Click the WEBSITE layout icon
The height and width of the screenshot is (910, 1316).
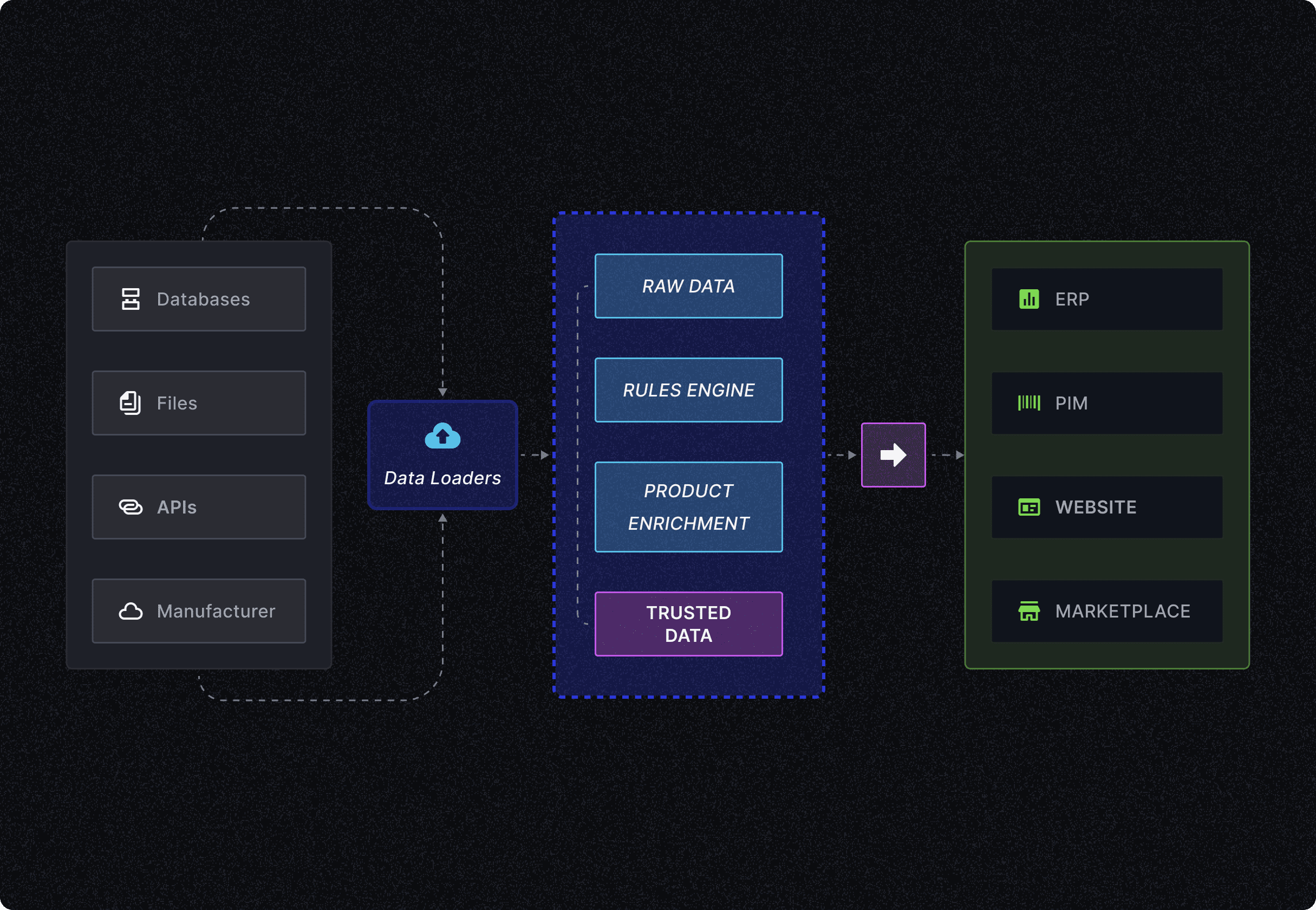(1029, 507)
